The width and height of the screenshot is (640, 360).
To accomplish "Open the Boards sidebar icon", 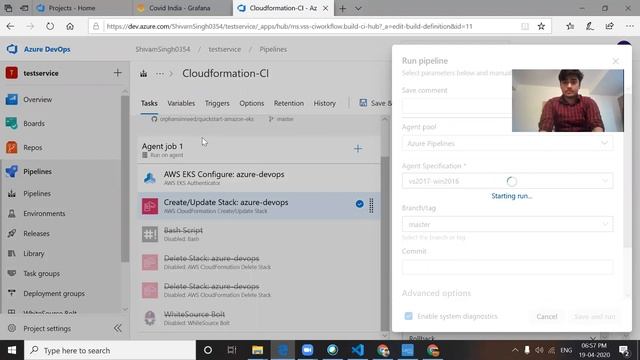I will (x=12, y=123).
